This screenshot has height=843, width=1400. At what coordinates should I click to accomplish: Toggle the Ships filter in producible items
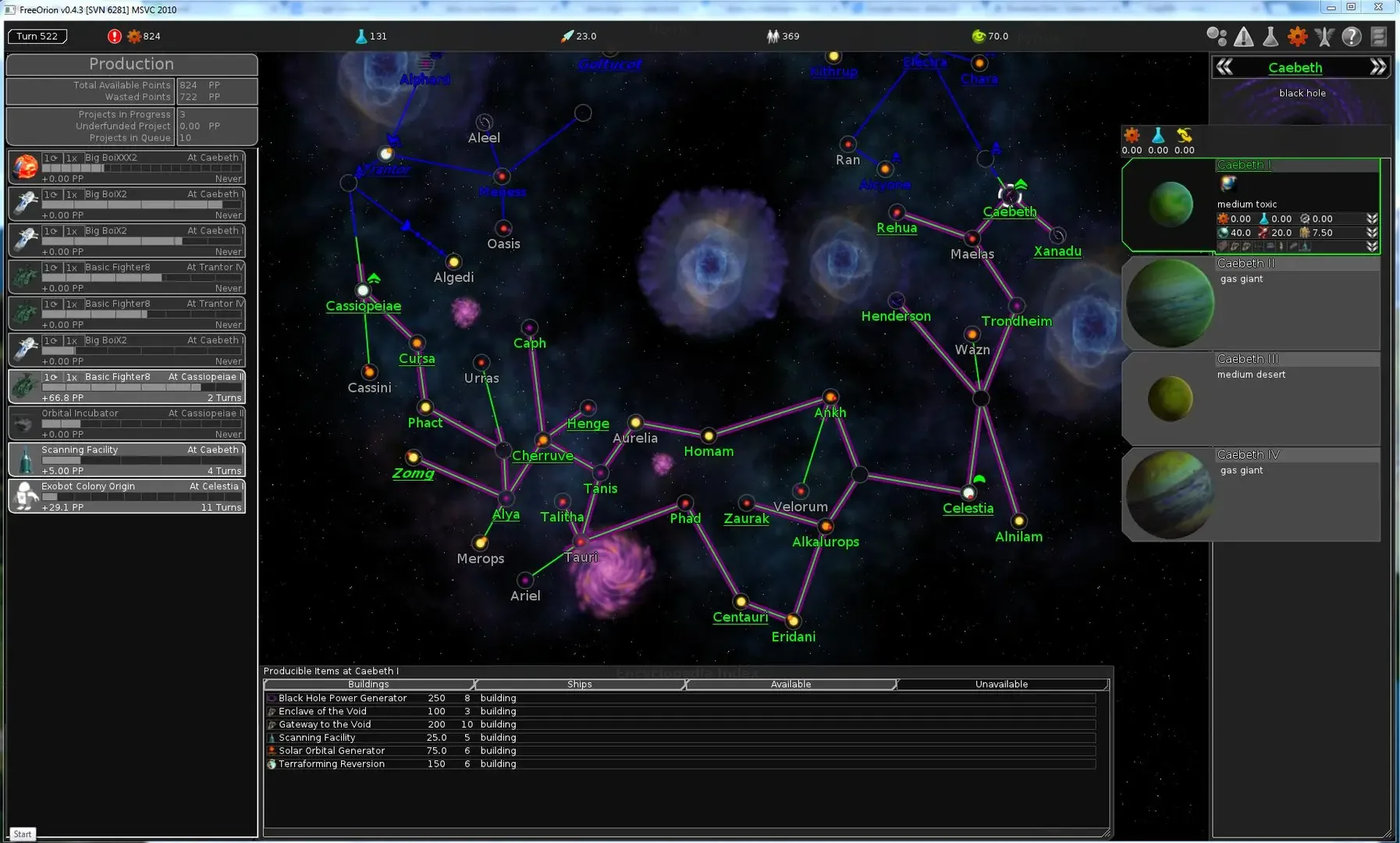click(x=579, y=685)
